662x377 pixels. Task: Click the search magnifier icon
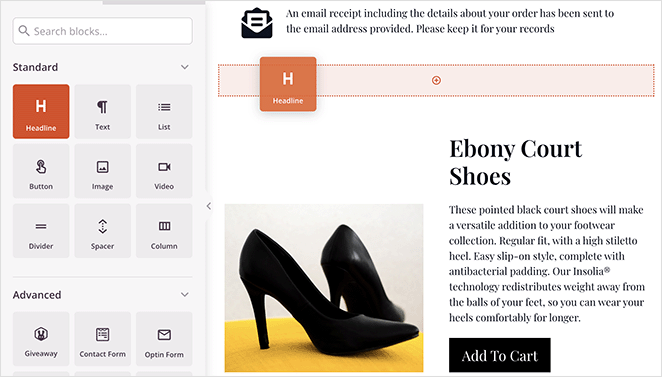(x=24, y=31)
